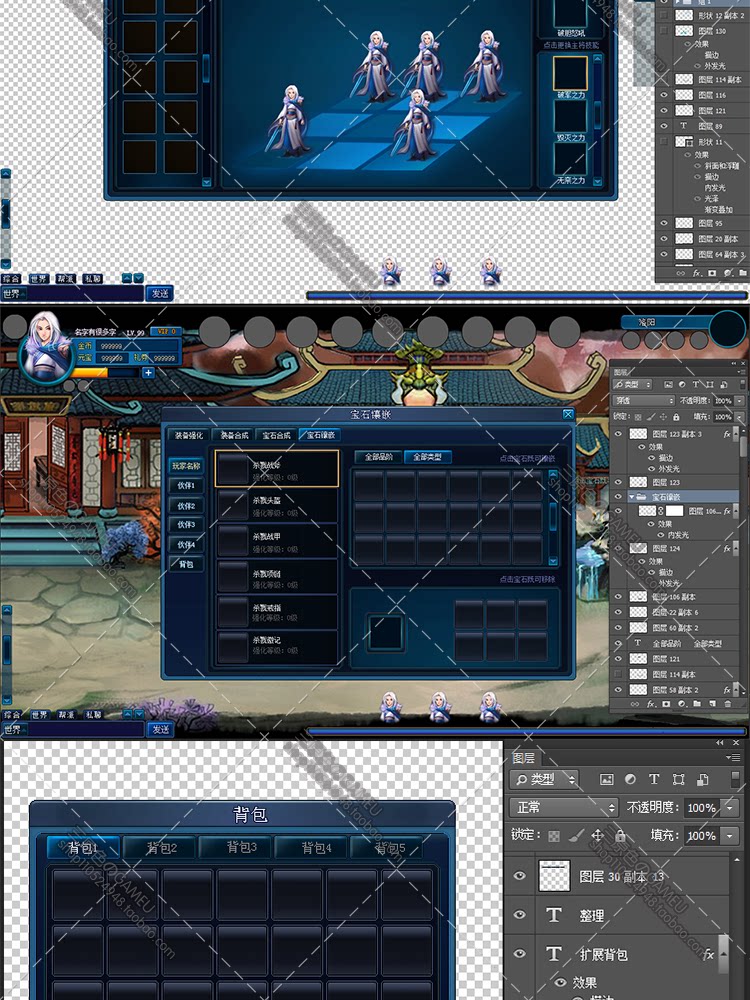Click the 破军之力 skill slot icon
Image resolution: width=750 pixels, height=1000 pixels.
(x=570, y=73)
